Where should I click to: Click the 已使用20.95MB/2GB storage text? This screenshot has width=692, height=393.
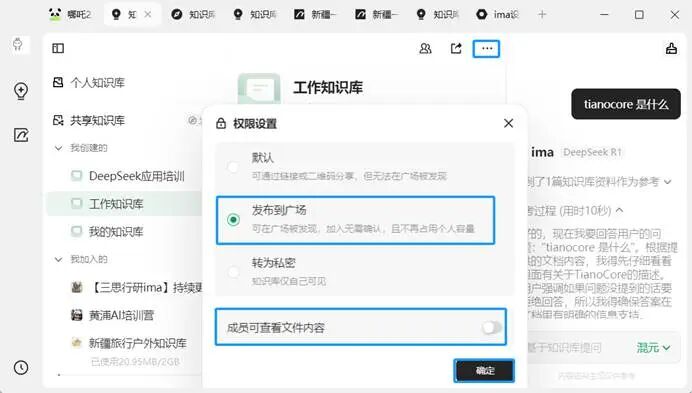tap(135, 362)
